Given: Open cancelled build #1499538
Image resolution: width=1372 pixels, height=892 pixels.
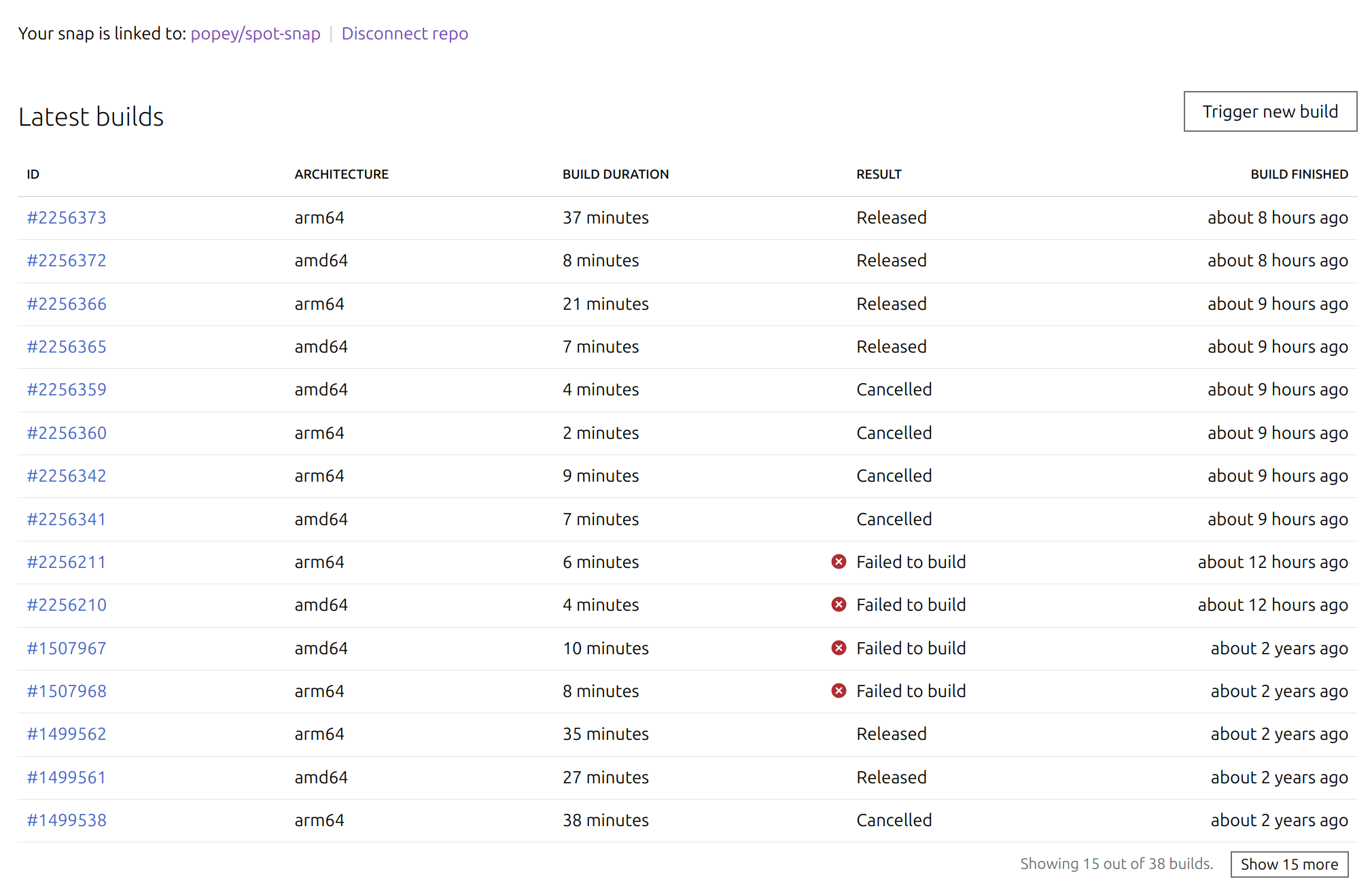Looking at the screenshot, I should coord(67,820).
